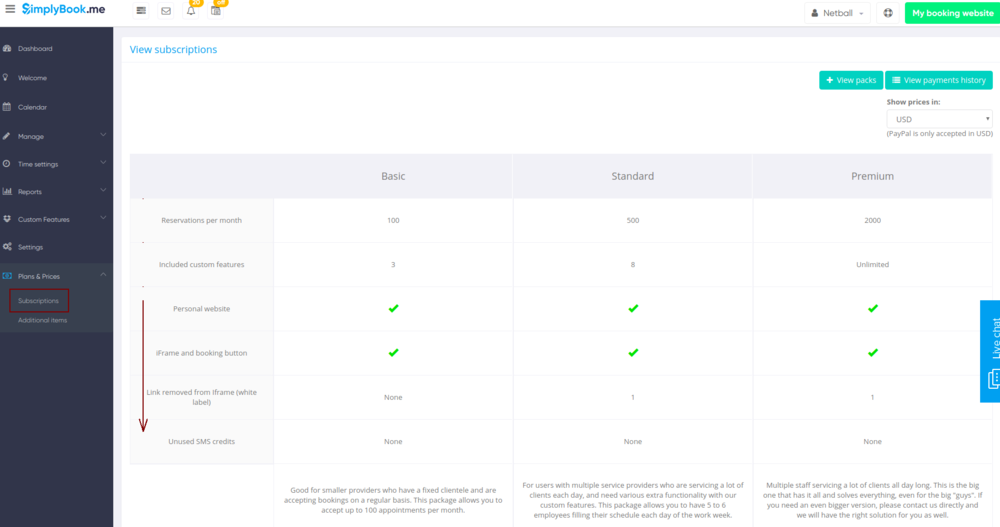Select Subscriptions under Plans & Prices

tap(39, 301)
